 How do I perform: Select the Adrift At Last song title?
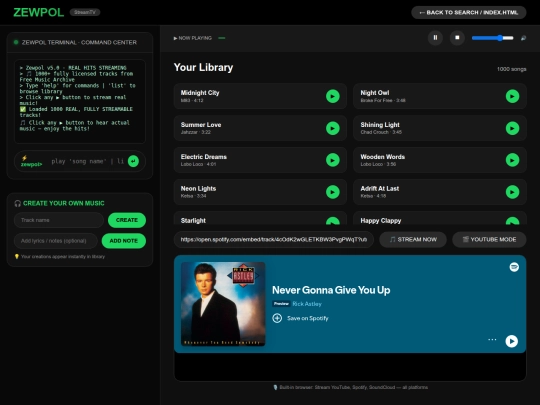point(380,188)
